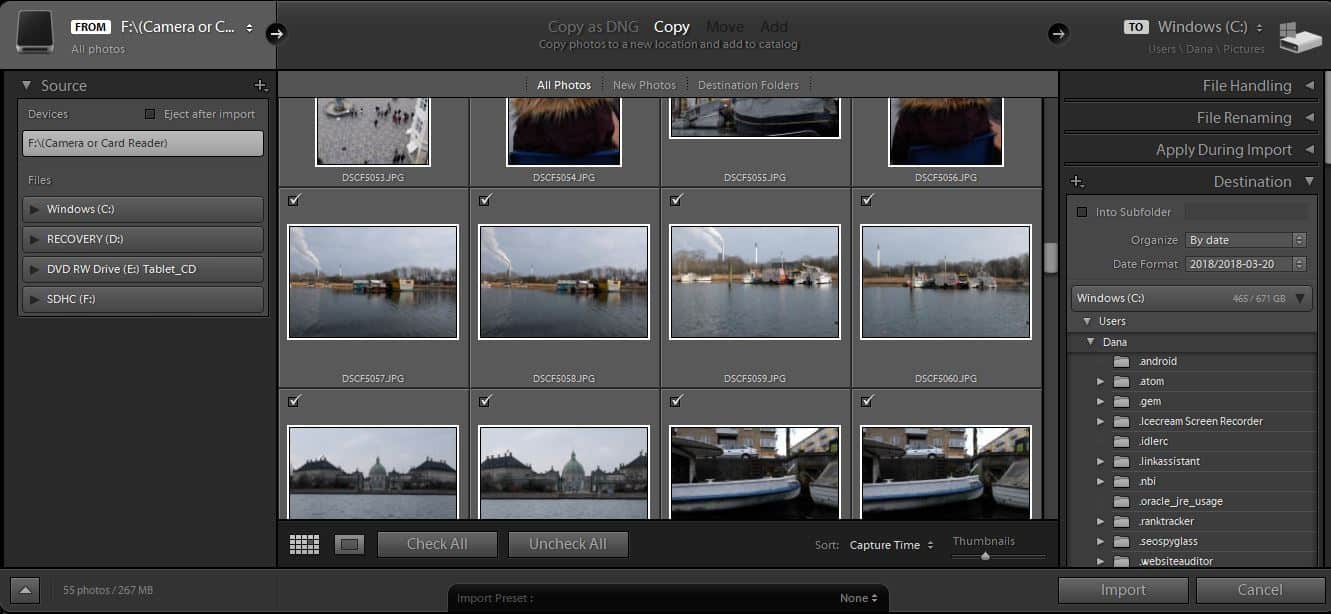
Task: Click the plus icon in Source panel
Action: (261, 86)
